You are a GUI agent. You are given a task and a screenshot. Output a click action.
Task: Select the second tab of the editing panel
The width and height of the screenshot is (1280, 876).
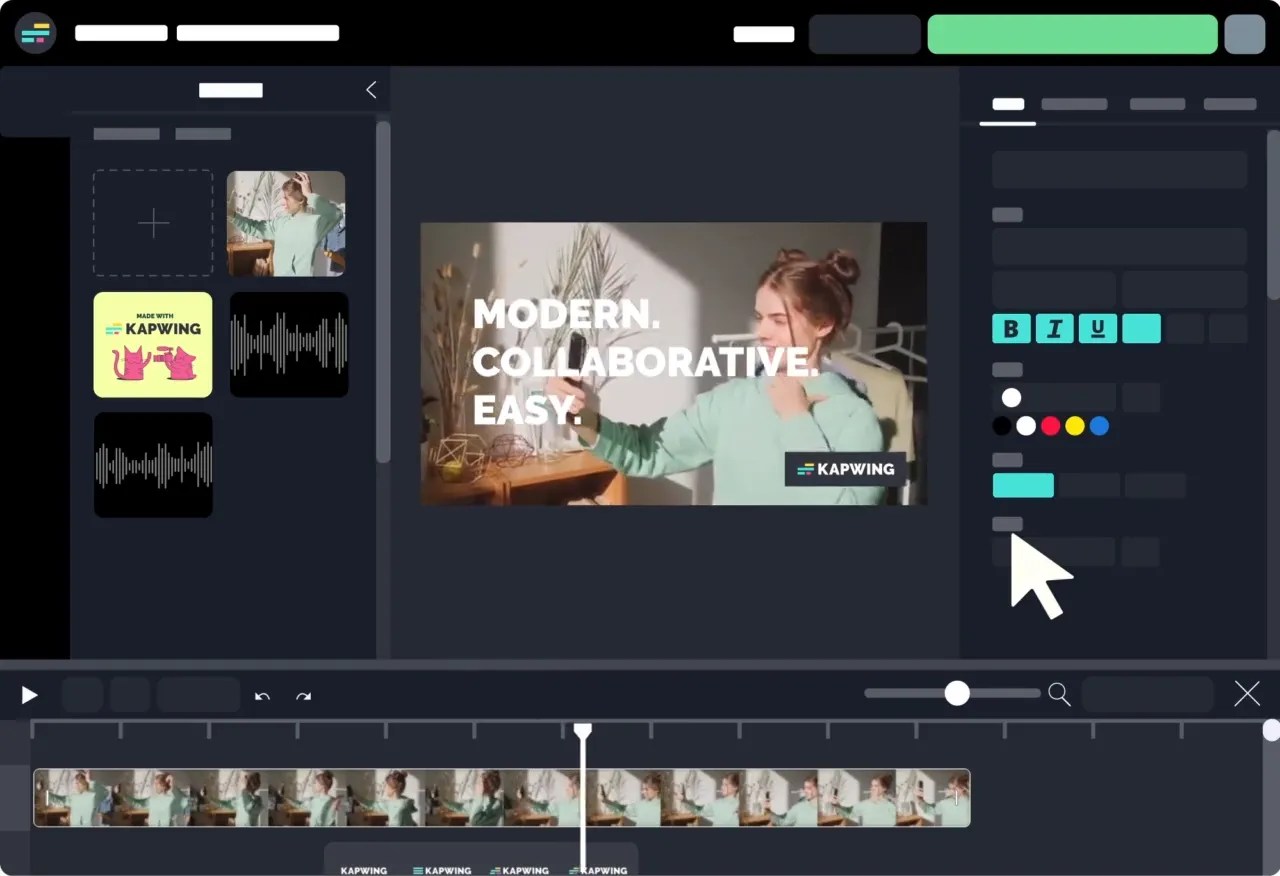pos(1074,104)
